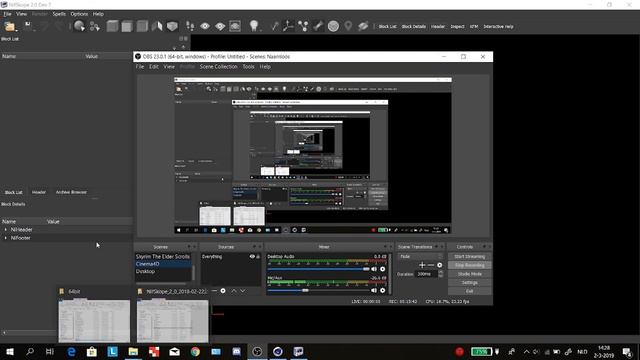
Task: Toggle Inspect button in NifSkope toolbar
Action: [457, 27]
